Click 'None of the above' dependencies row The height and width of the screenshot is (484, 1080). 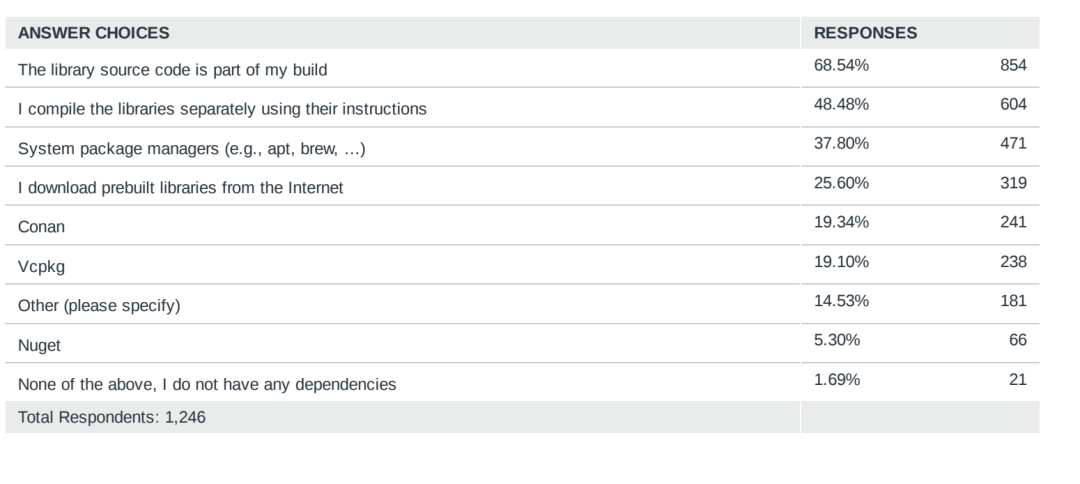522,382
